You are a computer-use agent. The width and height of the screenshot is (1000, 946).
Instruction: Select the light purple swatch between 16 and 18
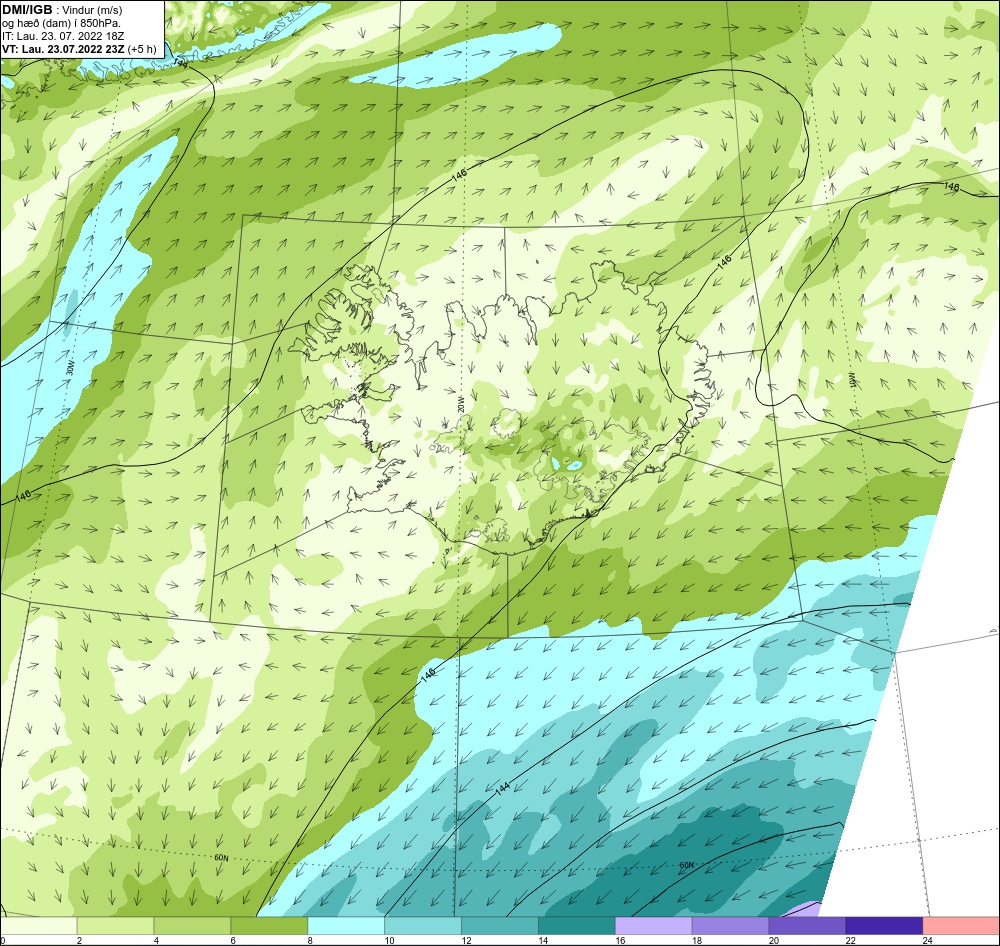654,926
